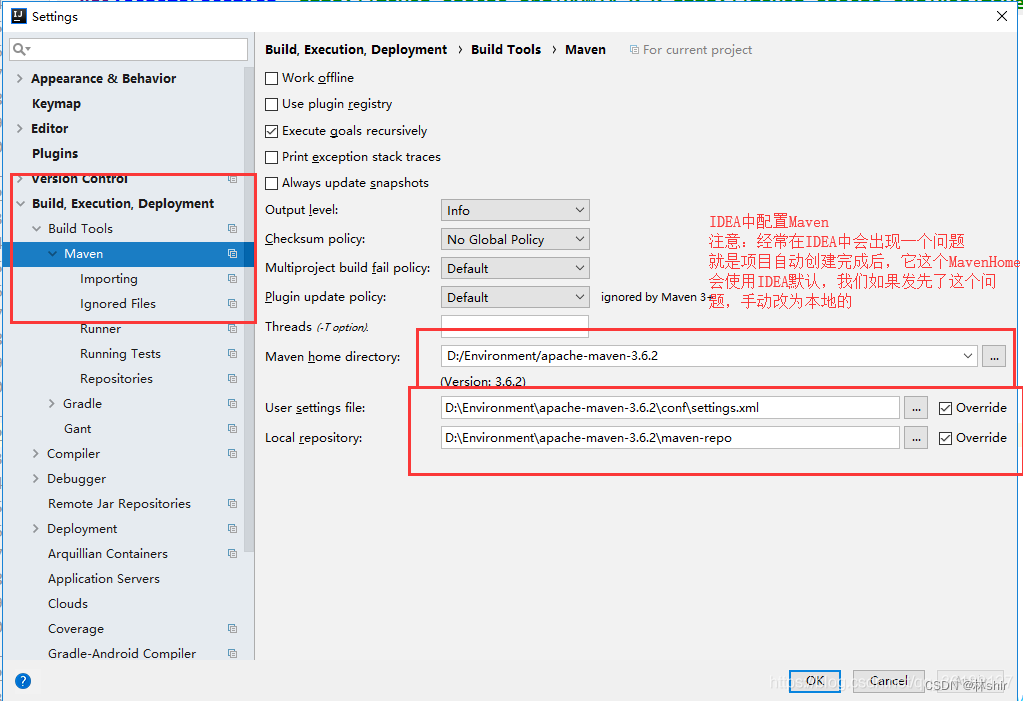Open the Output level dropdown
This screenshot has height=701, width=1023.
[515, 210]
